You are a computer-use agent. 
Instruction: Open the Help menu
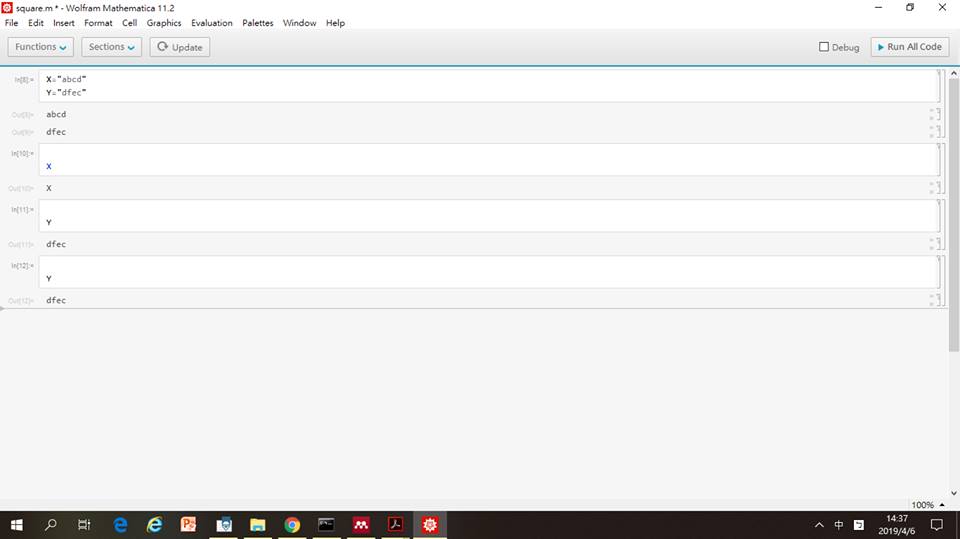pyautogui.click(x=335, y=23)
